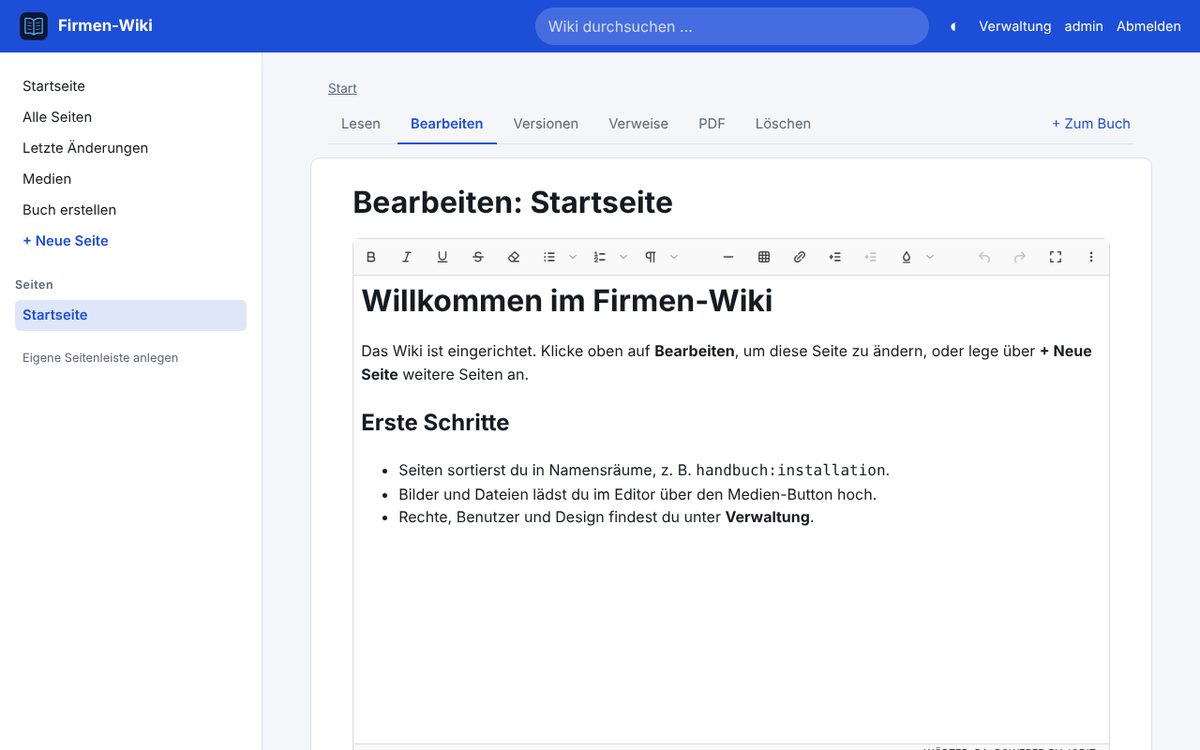Image resolution: width=1200 pixels, height=750 pixels.
Task: Open Verwaltung in the top bar
Action: [x=1015, y=27]
